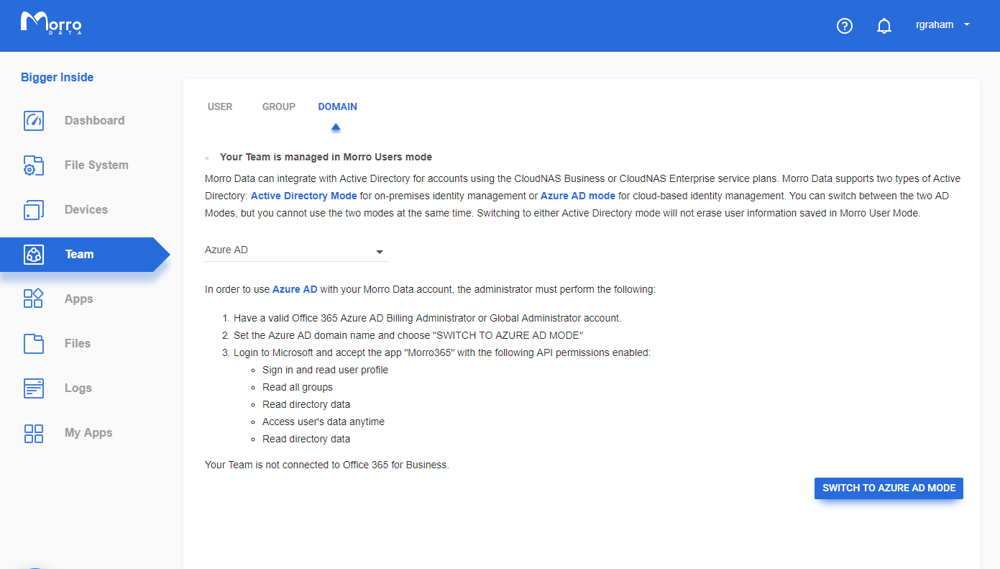Click SWITCH TO AZURE AD MODE button
This screenshot has height=569, width=1000.
pos(888,488)
